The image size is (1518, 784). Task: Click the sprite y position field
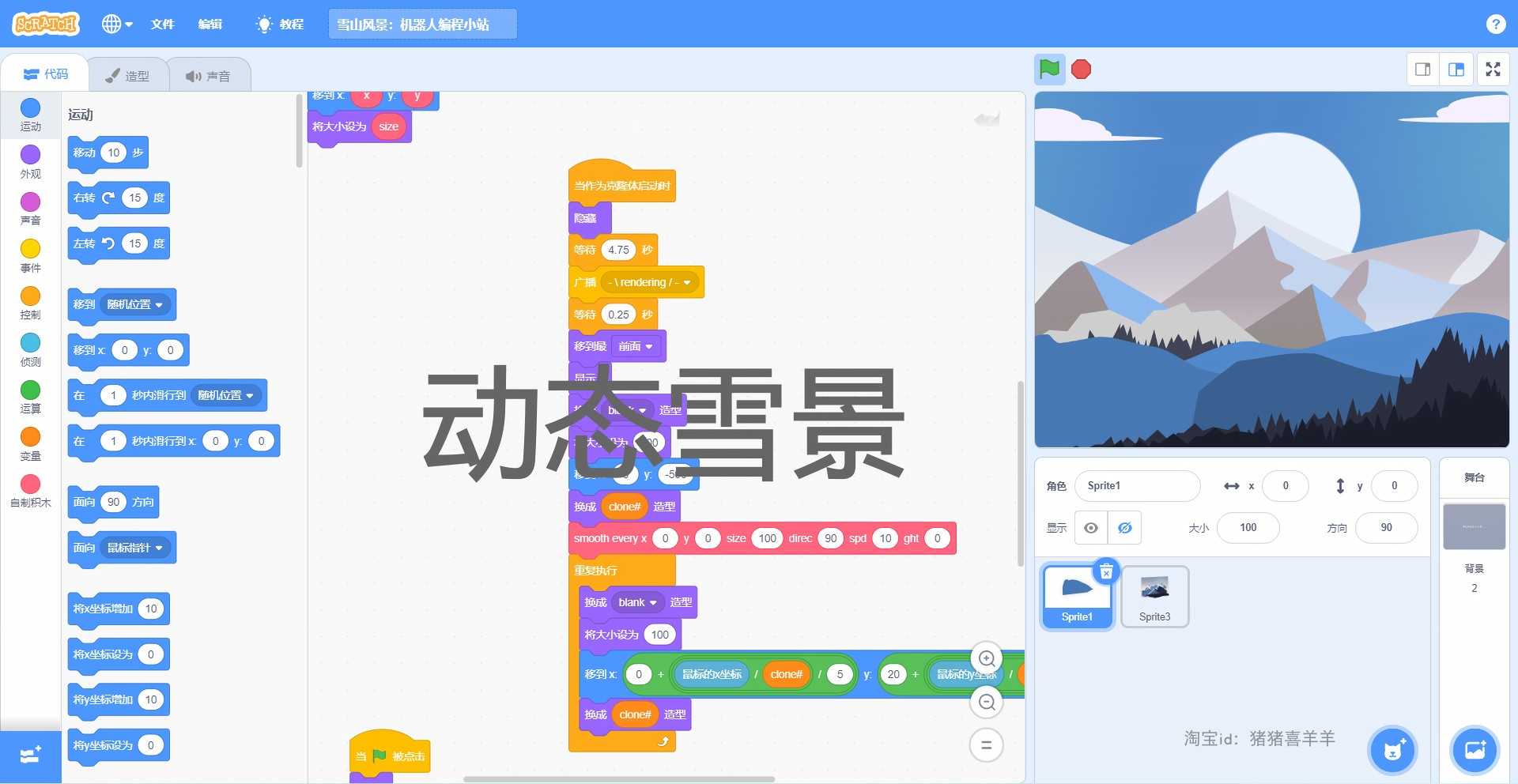1394,486
